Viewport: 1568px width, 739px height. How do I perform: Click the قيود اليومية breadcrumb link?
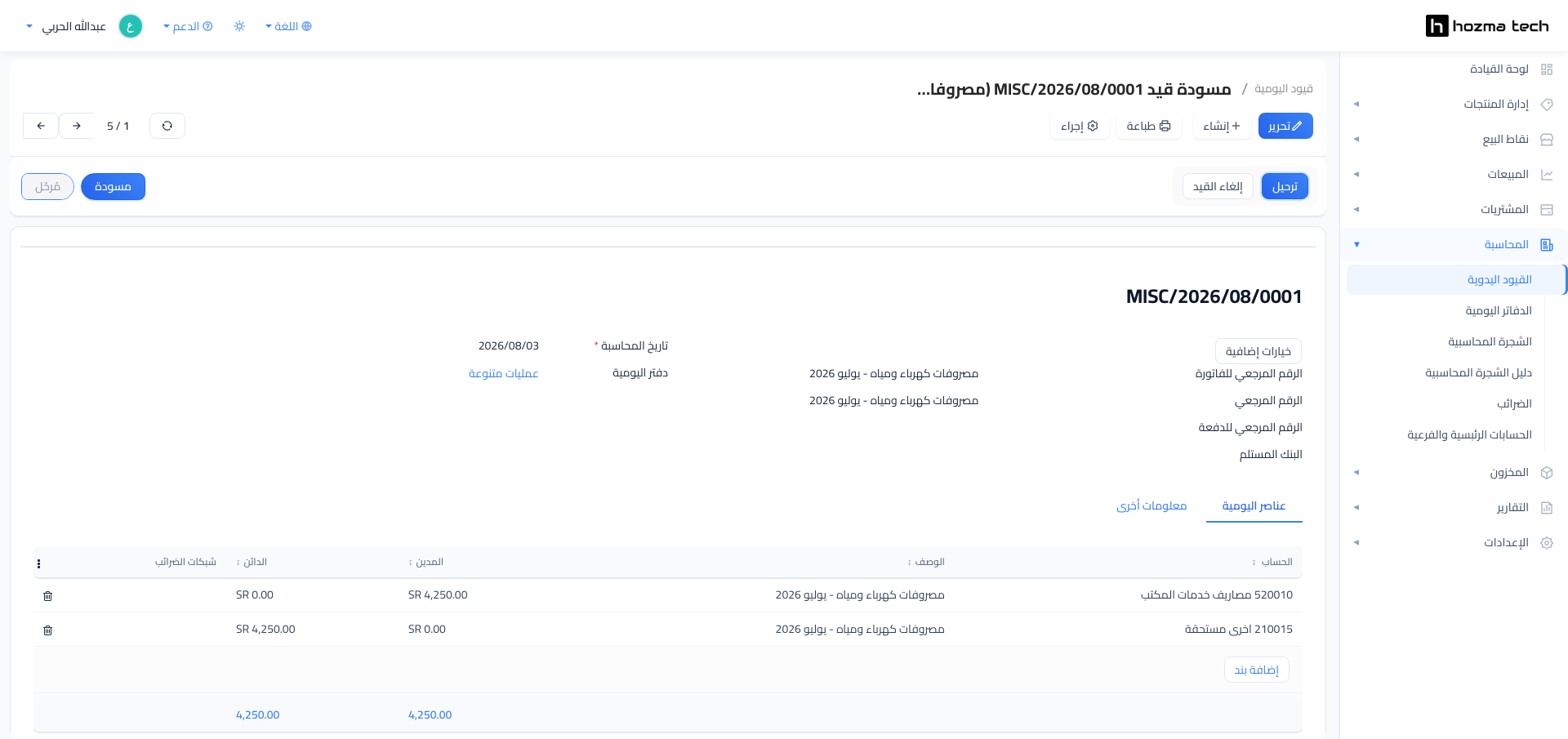click(1284, 89)
